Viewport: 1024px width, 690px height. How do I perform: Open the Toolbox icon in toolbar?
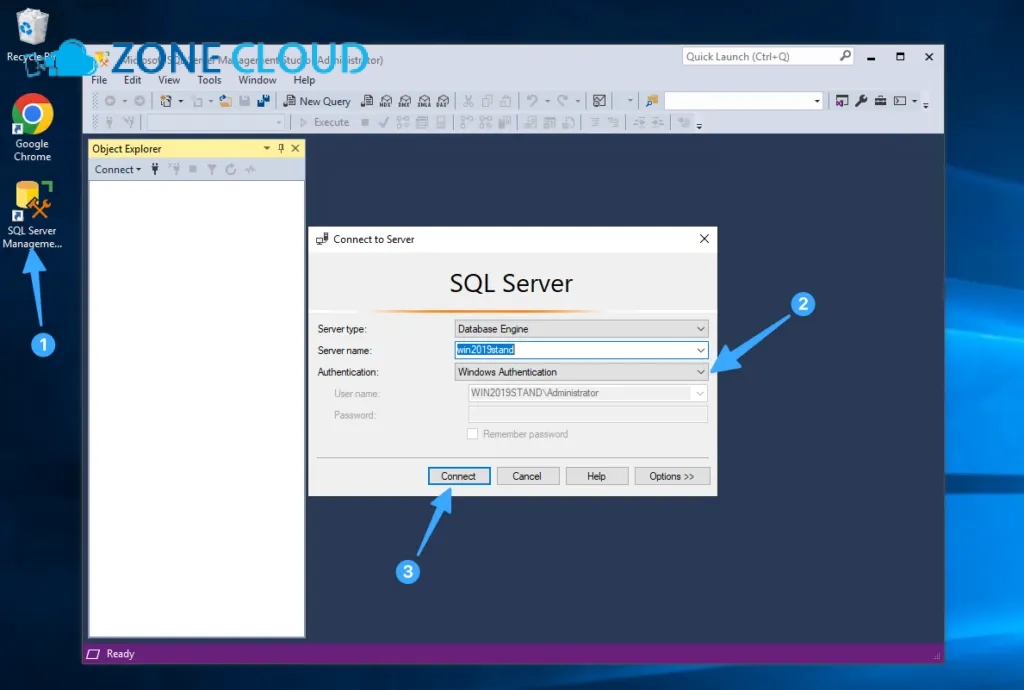tap(880, 101)
